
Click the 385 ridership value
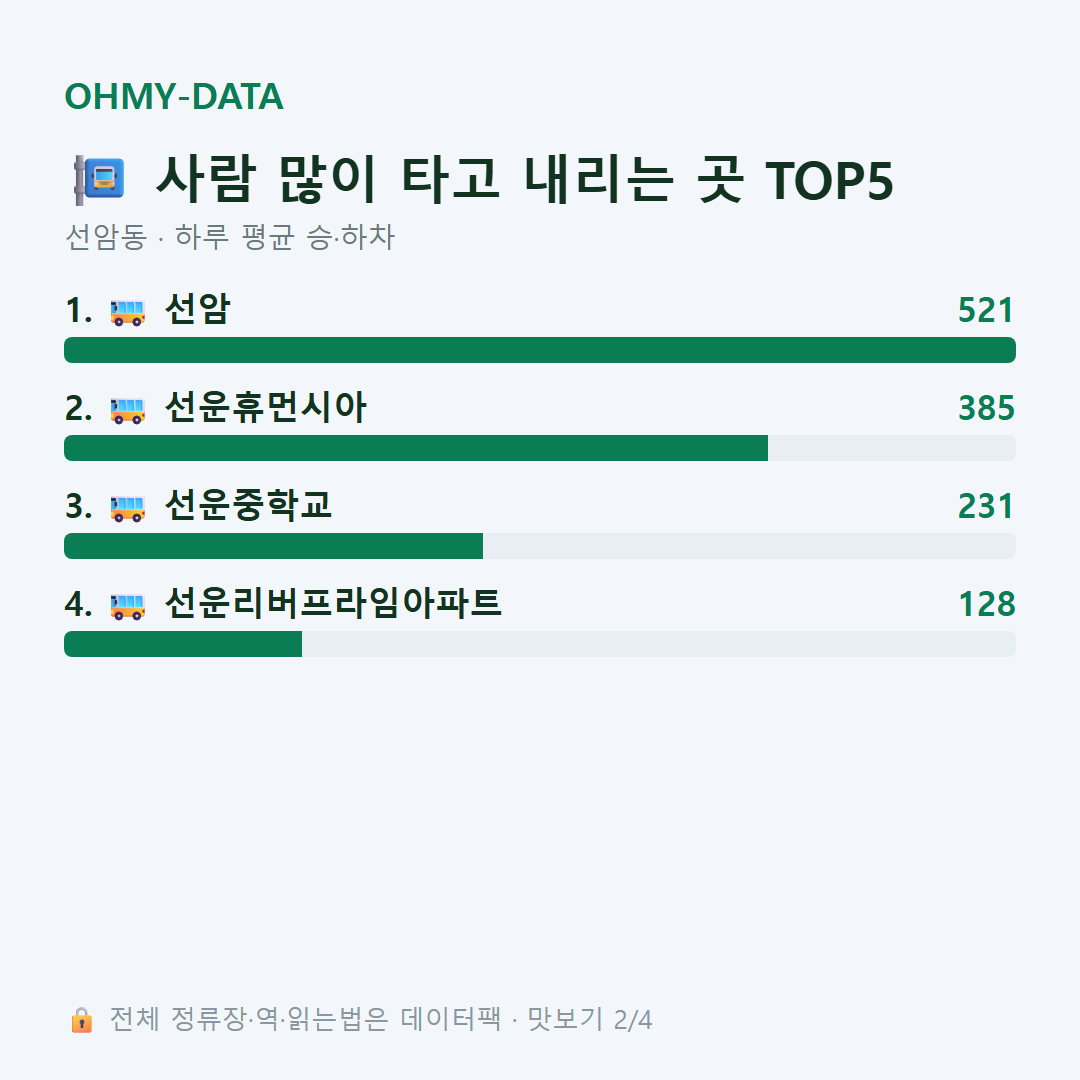click(x=986, y=408)
